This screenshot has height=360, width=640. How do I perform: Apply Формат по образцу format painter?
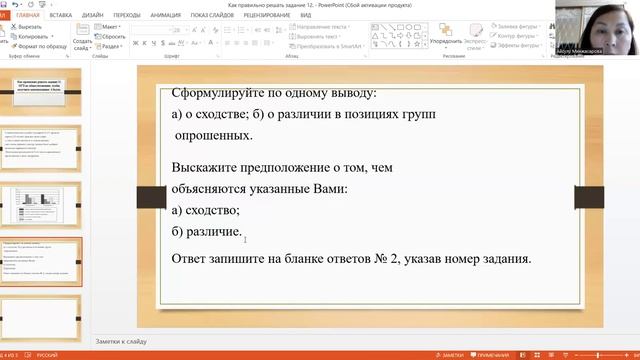39,46
